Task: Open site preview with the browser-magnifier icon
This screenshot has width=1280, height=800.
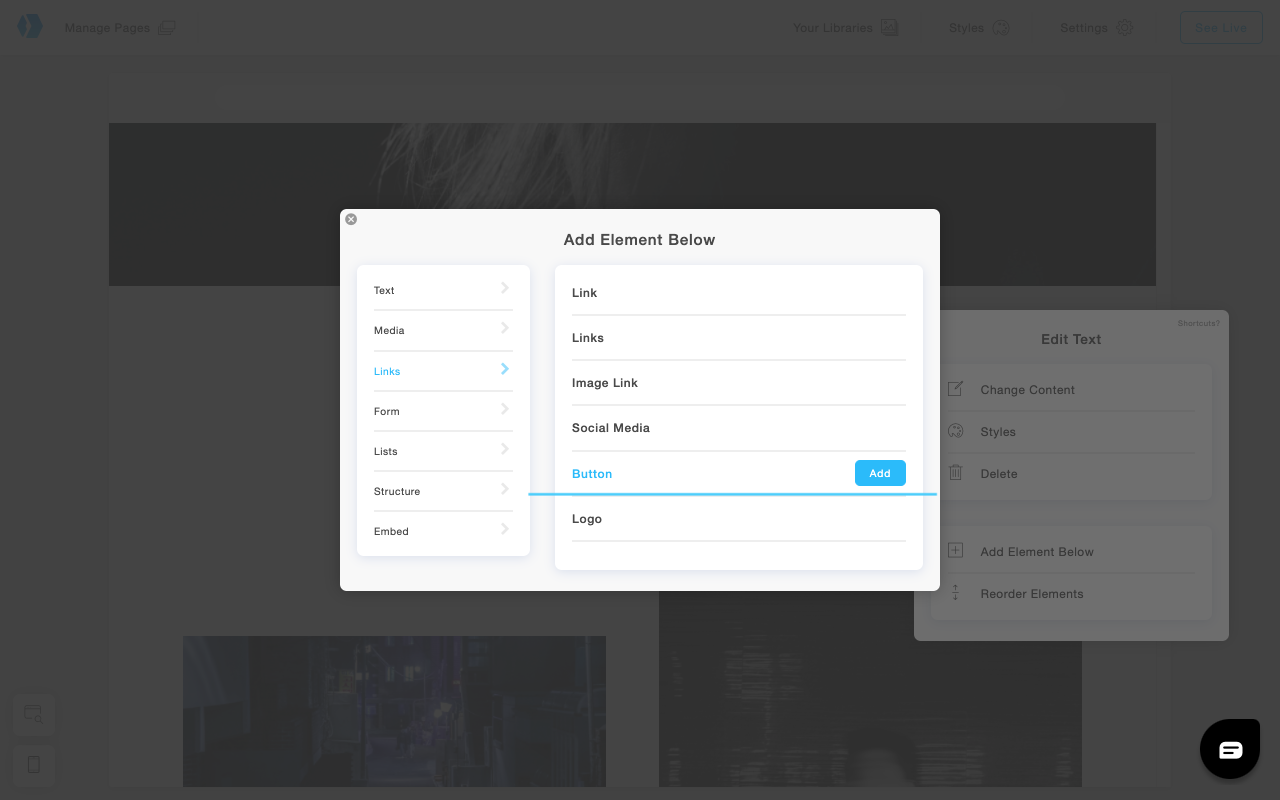Action: [33, 715]
